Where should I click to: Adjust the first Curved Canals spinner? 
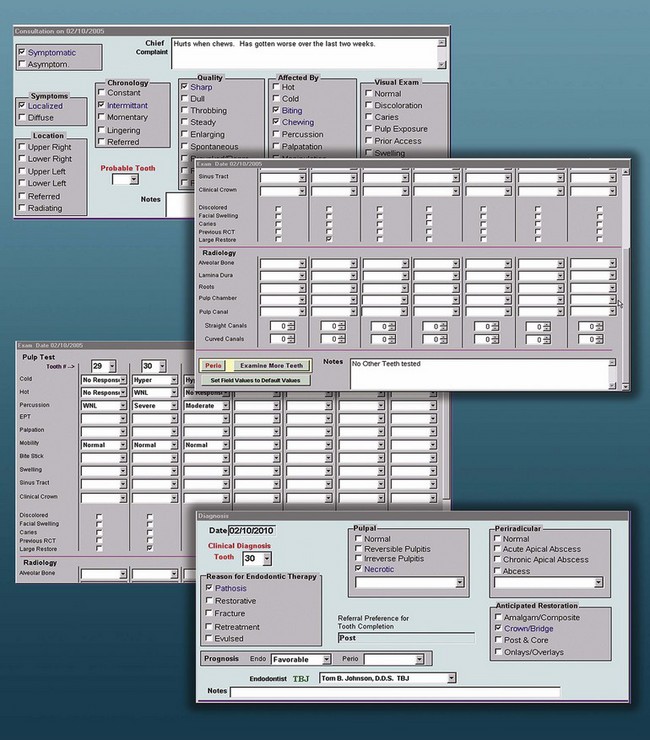[291, 339]
